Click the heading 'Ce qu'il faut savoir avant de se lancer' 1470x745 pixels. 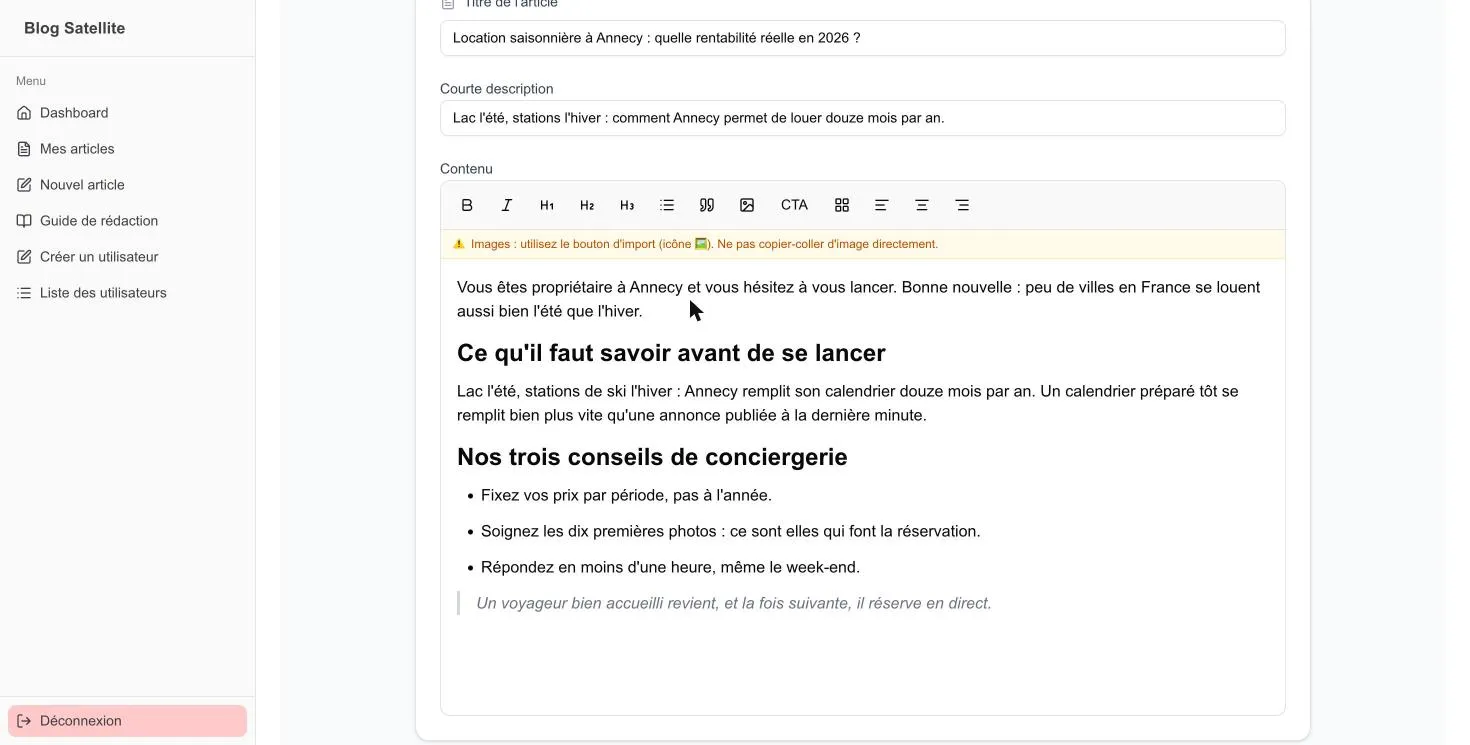pos(671,353)
